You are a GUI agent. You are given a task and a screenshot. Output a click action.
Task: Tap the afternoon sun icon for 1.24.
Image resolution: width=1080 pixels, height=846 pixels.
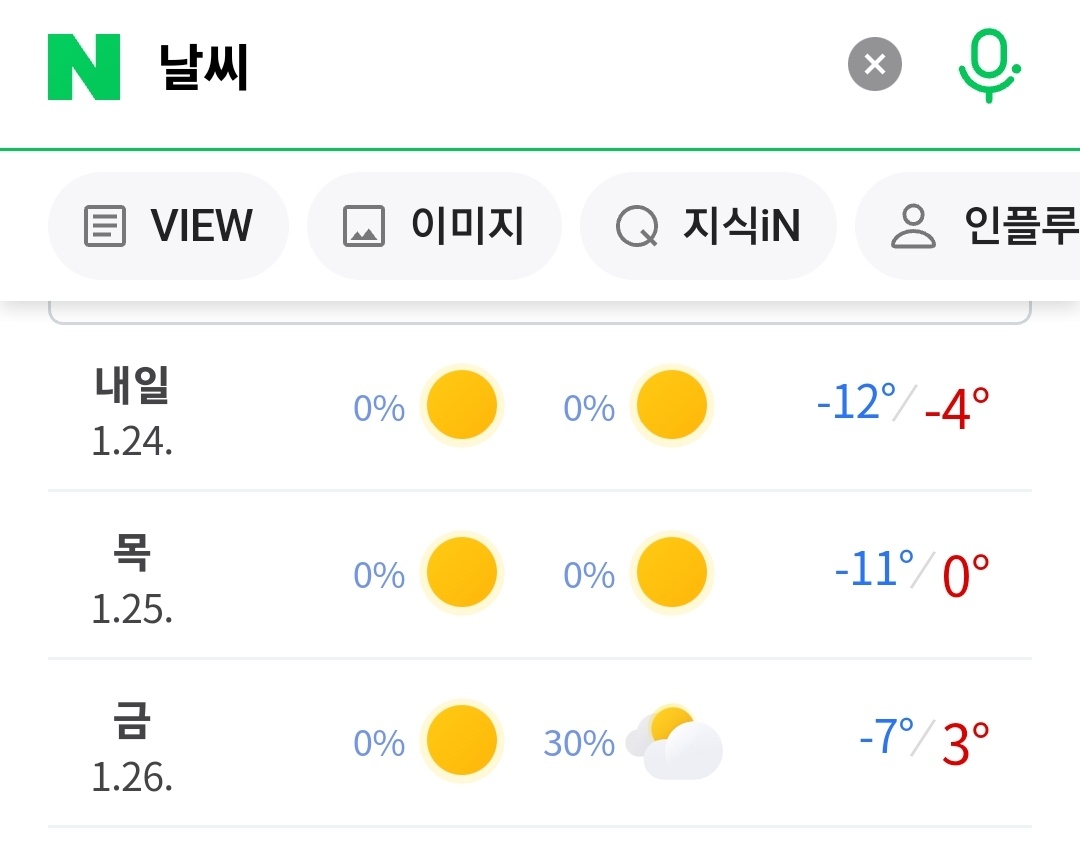click(672, 405)
